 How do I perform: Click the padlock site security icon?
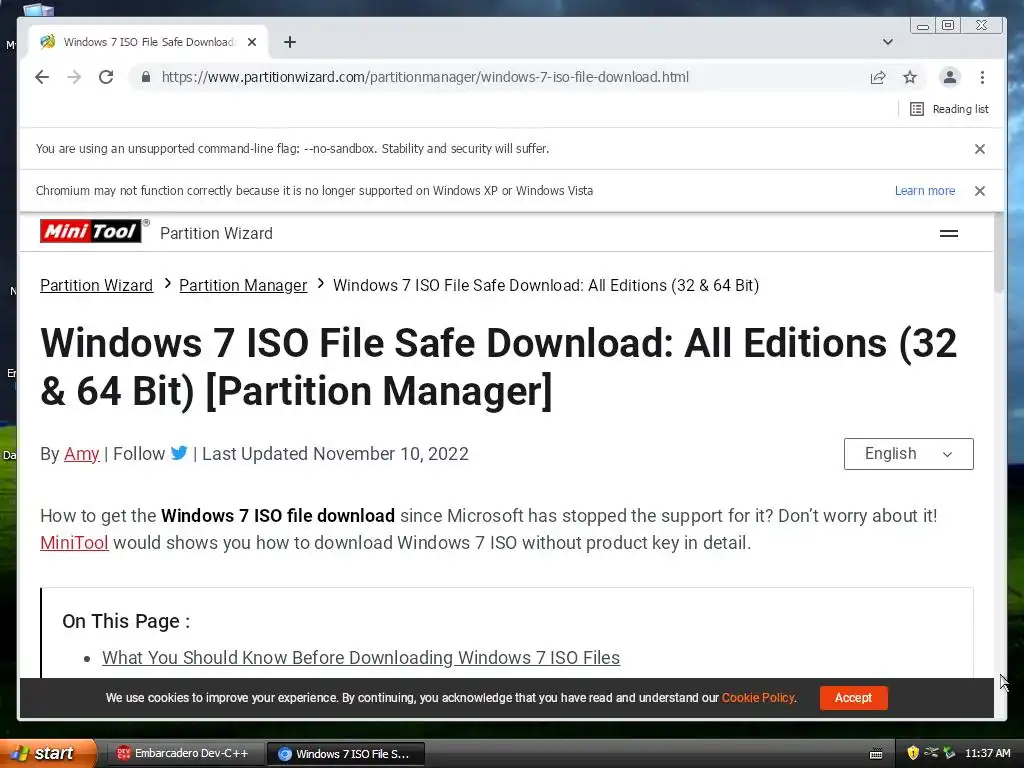pyautogui.click(x=146, y=77)
